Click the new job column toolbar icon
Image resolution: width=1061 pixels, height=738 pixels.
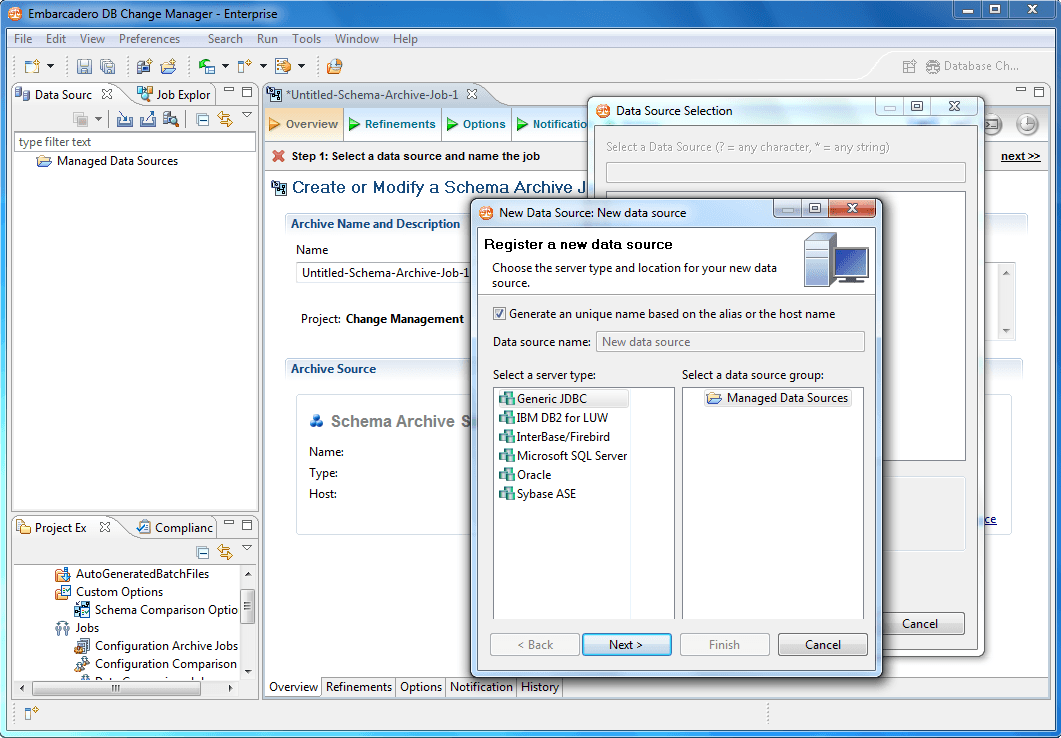[x=244, y=66]
